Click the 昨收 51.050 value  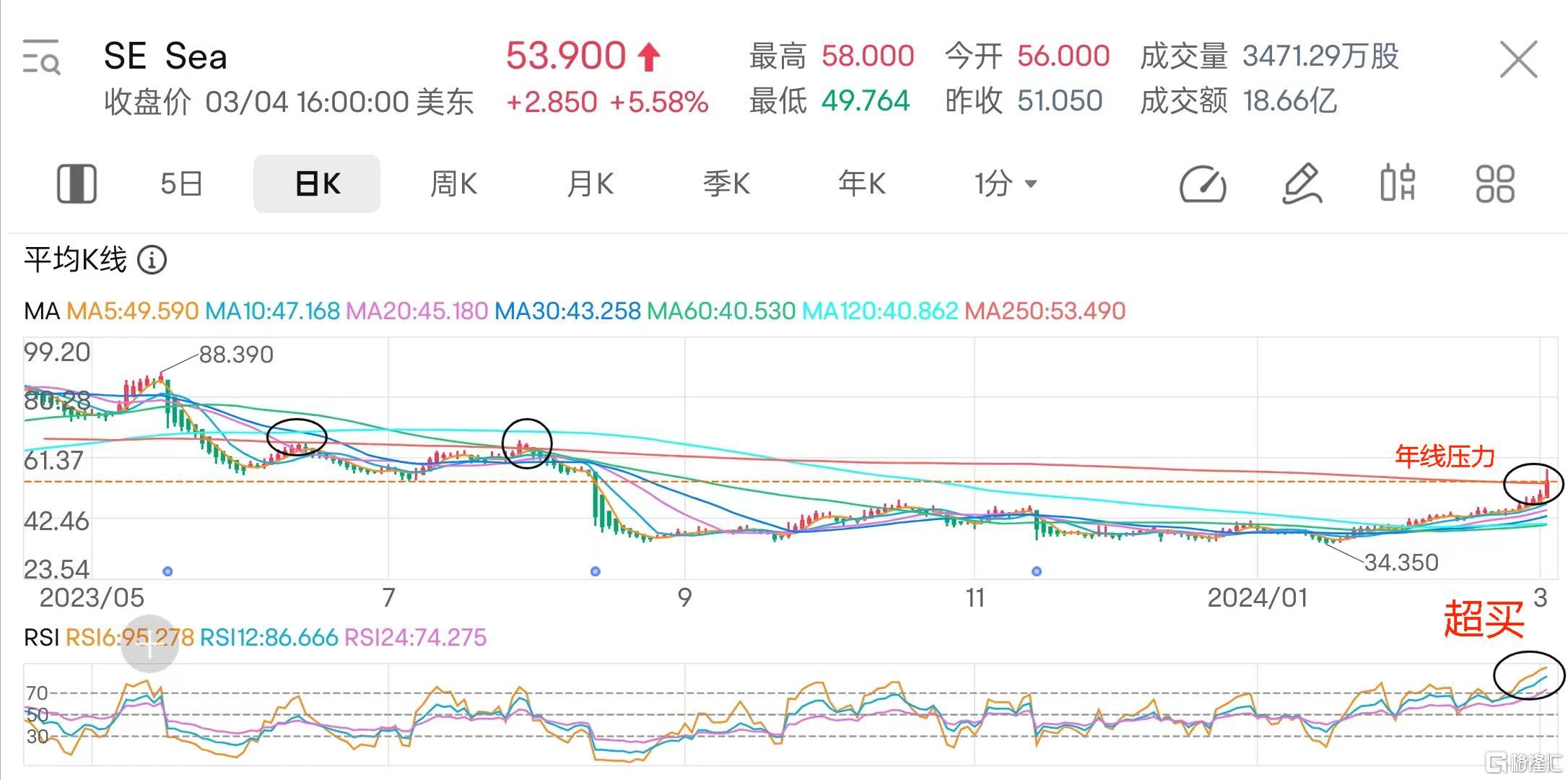pyautogui.click(x=1060, y=101)
